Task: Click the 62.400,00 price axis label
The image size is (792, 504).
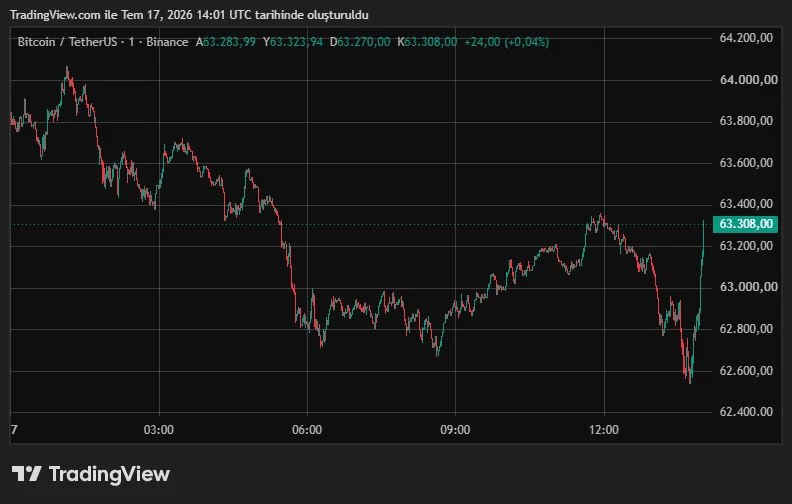Action: coord(746,412)
